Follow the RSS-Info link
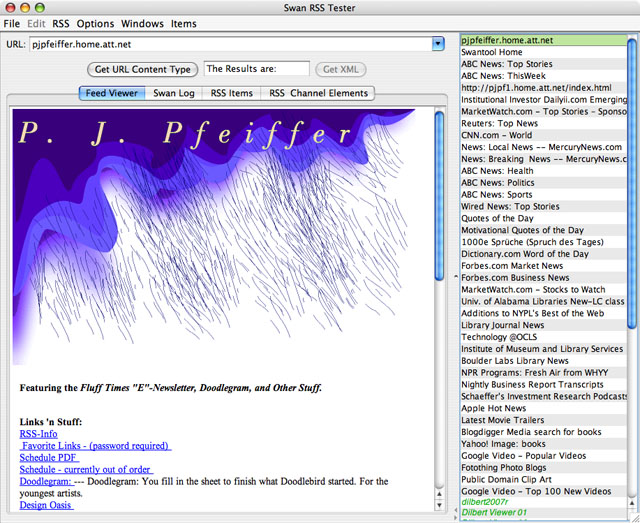The image size is (640, 523). point(38,434)
